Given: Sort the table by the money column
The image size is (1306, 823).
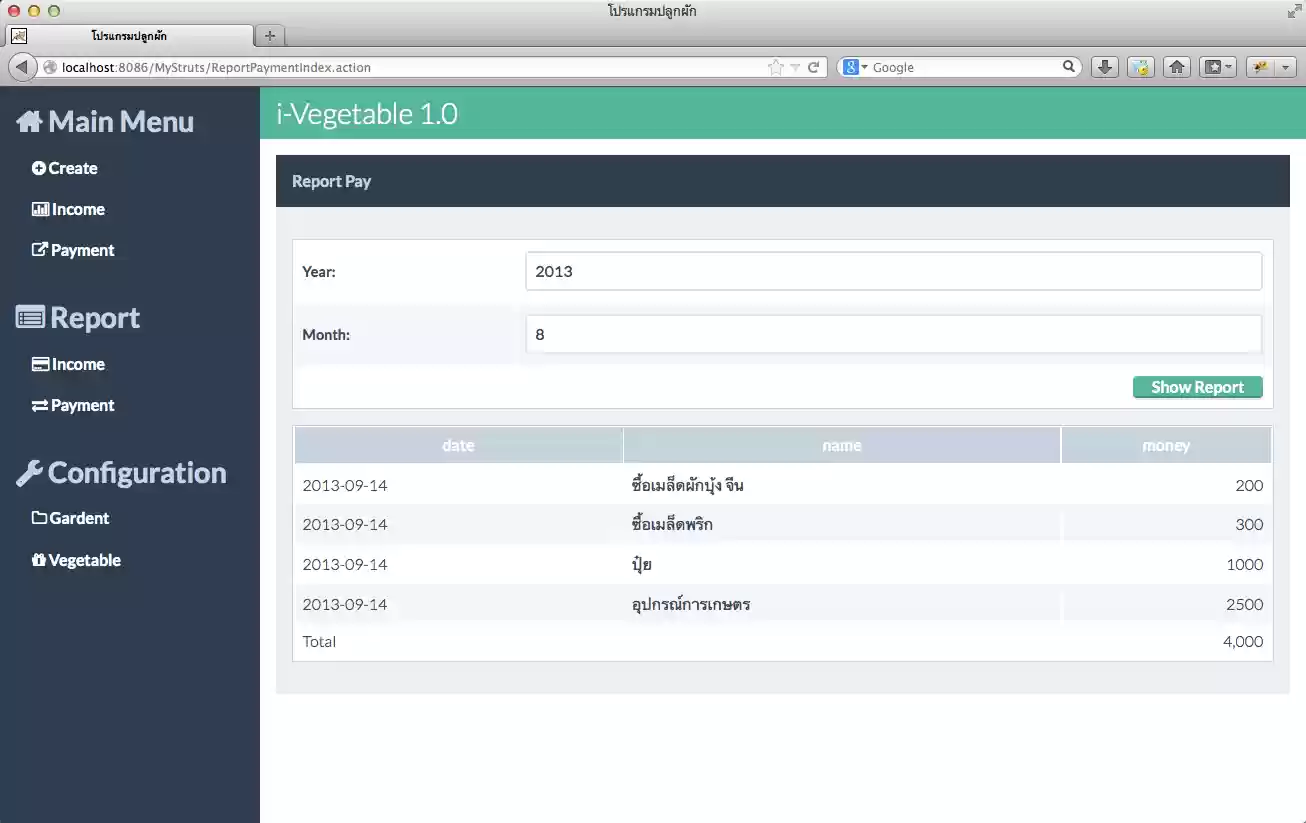Looking at the screenshot, I should (x=1166, y=445).
